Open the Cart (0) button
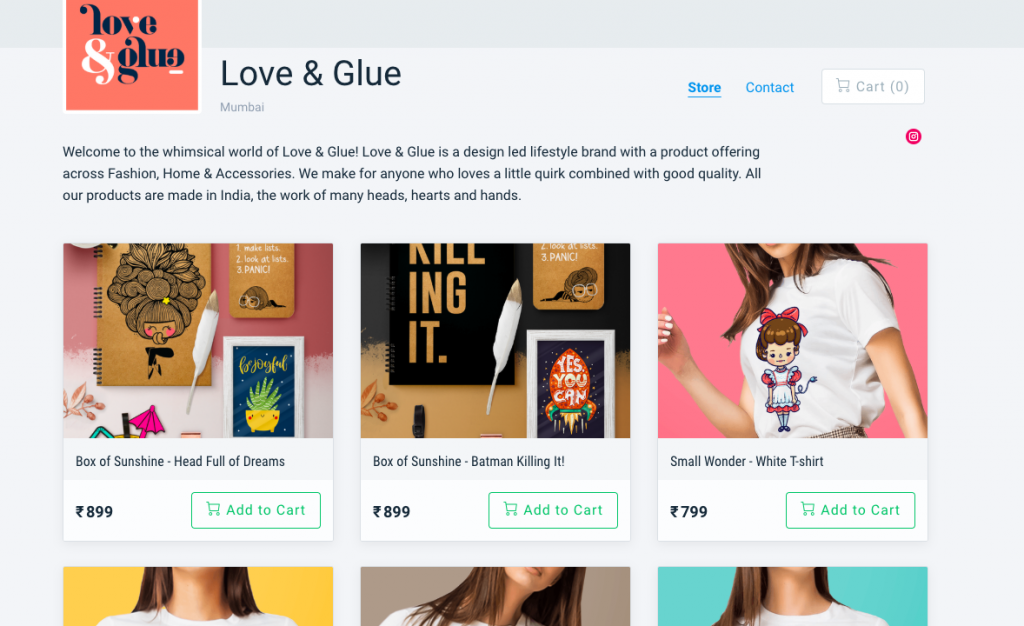 tap(872, 86)
